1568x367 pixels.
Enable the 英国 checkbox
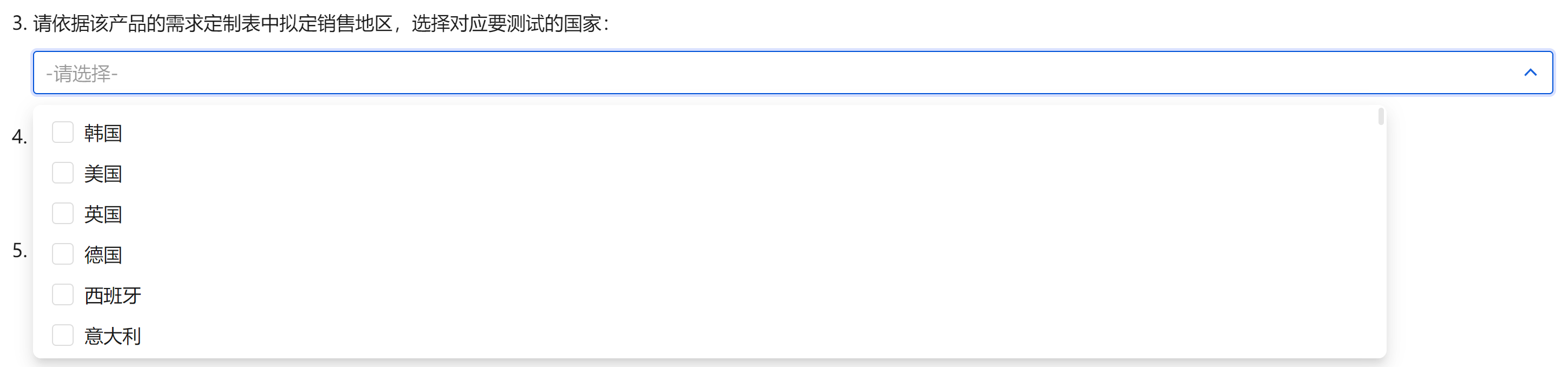pos(63,214)
